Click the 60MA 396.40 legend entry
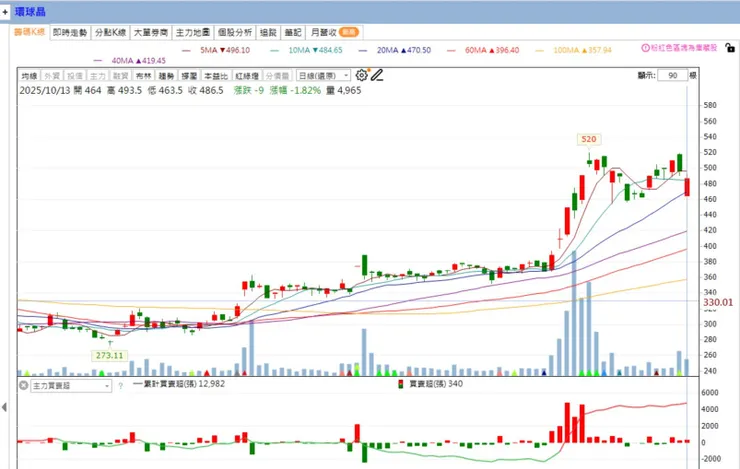The image size is (740, 469). 483,50
